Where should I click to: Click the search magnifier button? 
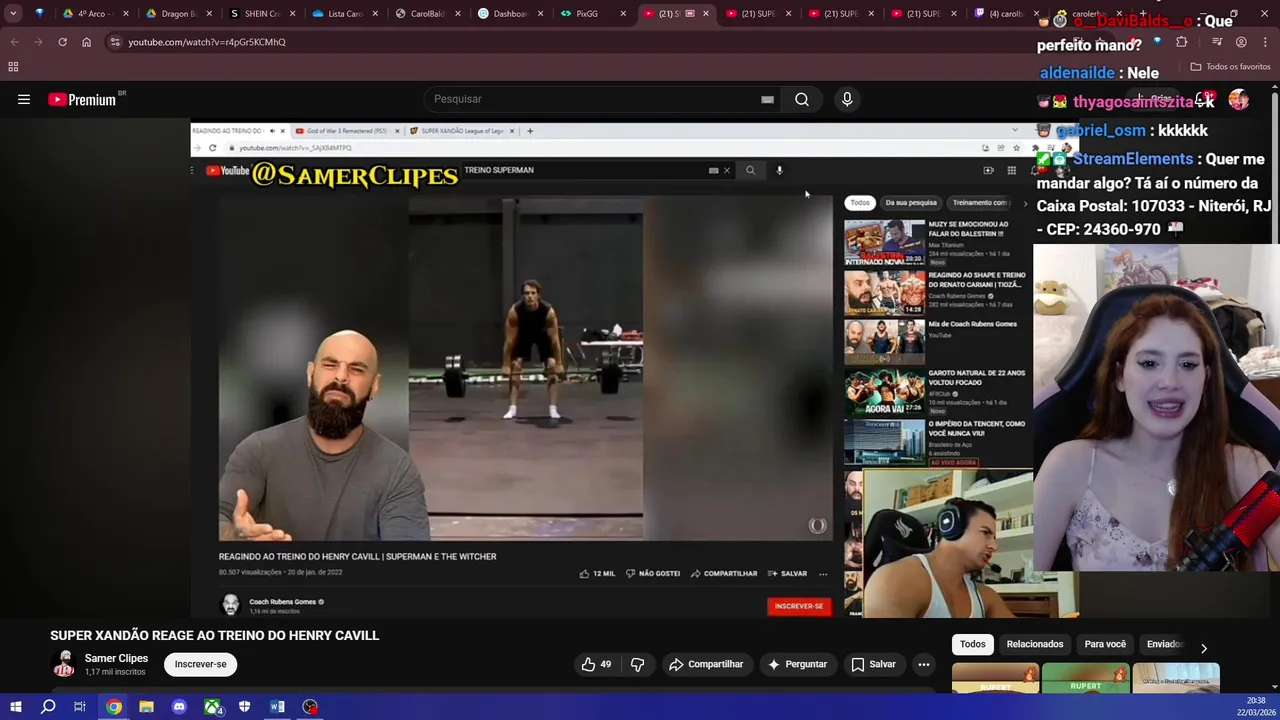click(x=802, y=99)
